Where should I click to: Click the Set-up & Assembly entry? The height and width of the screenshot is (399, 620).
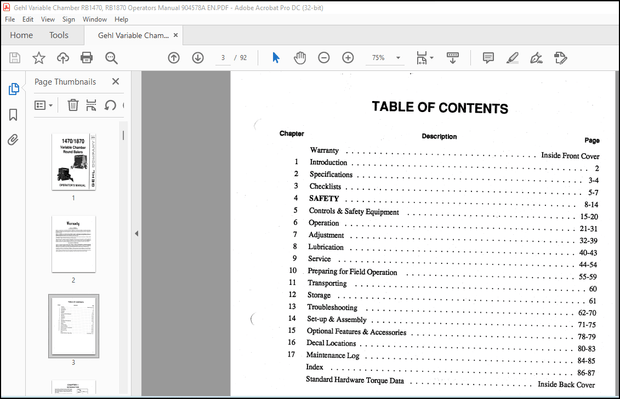(336, 319)
